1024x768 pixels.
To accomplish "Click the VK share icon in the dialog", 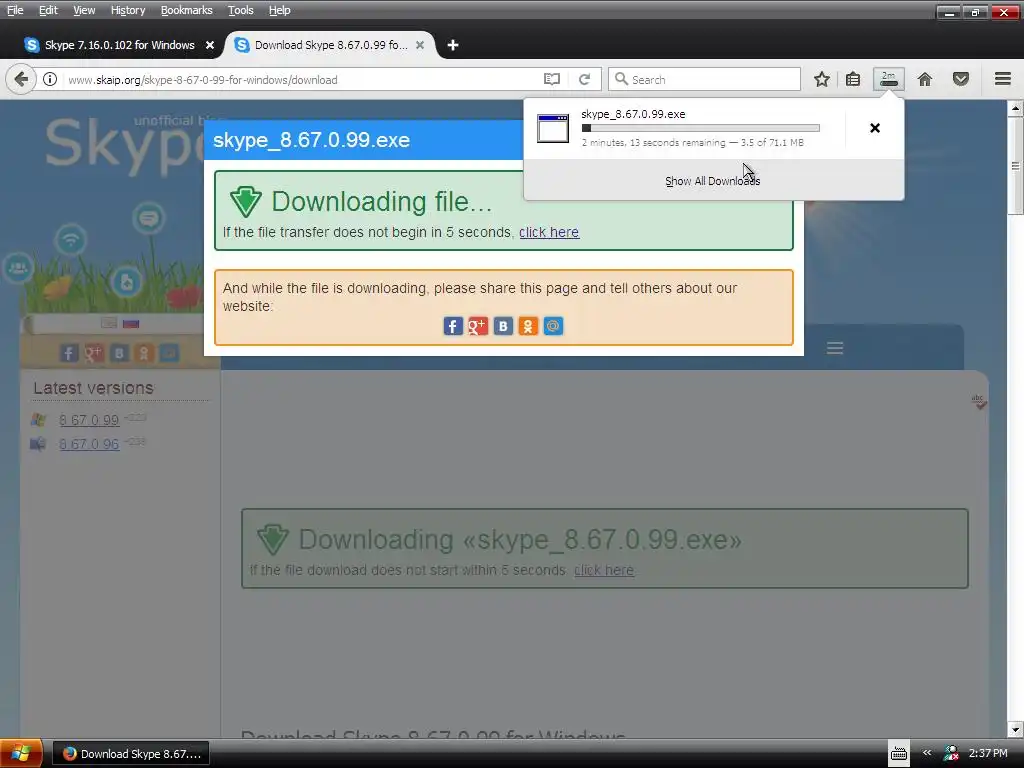I will pos(503,326).
